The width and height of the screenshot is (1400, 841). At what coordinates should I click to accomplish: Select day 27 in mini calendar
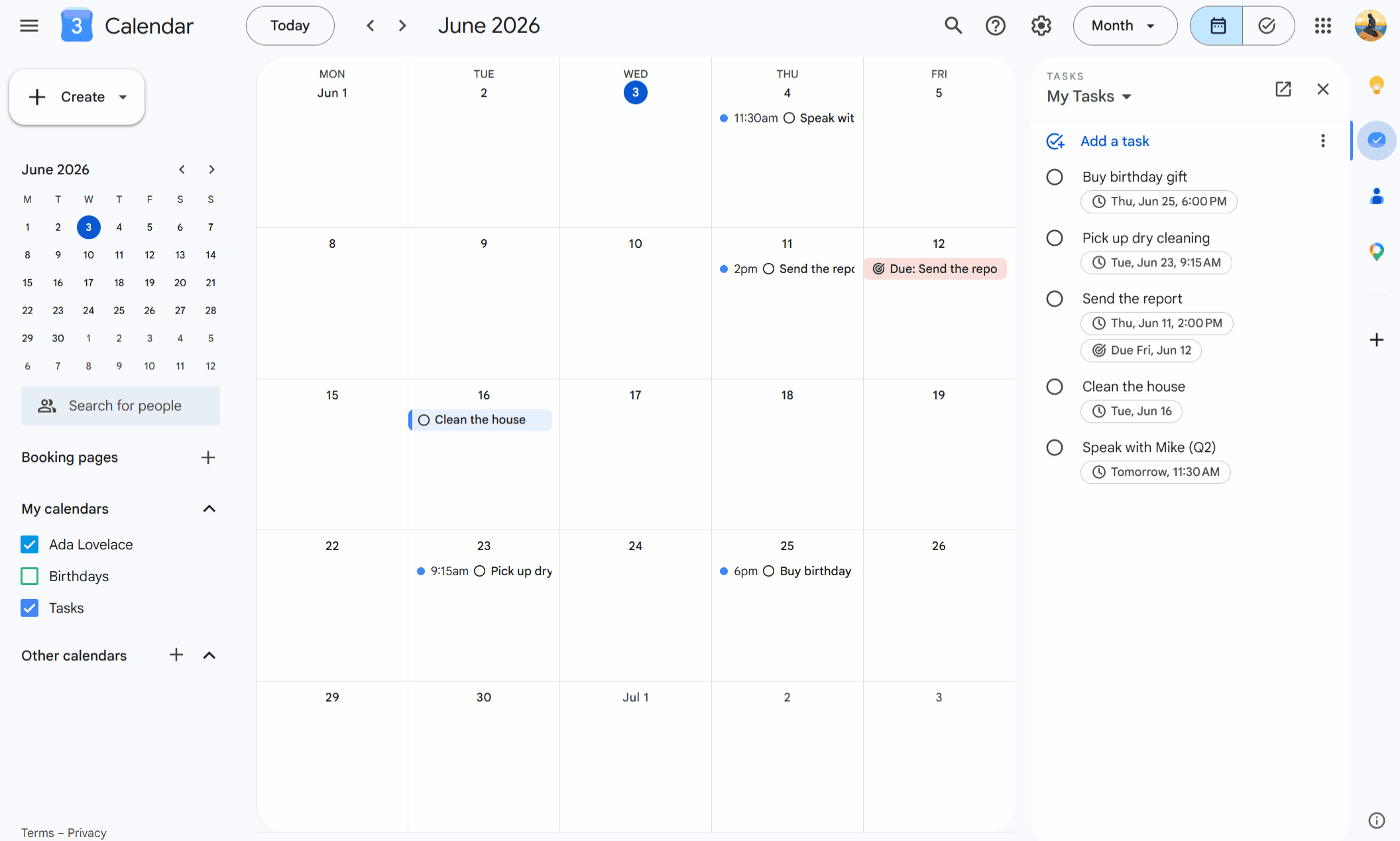pyautogui.click(x=180, y=310)
